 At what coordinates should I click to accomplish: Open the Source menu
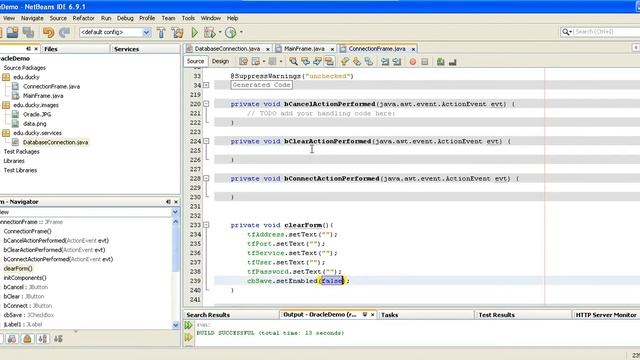[x=58, y=18]
